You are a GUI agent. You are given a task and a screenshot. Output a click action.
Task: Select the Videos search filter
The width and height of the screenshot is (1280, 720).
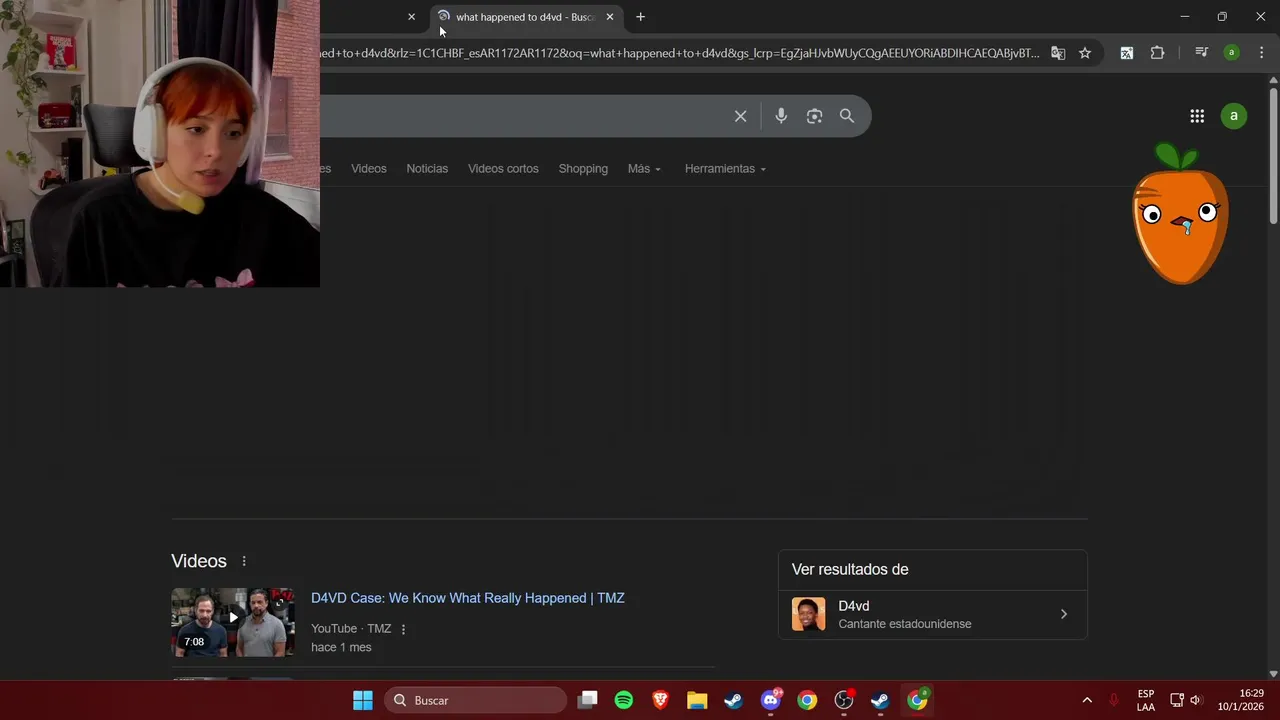[369, 169]
